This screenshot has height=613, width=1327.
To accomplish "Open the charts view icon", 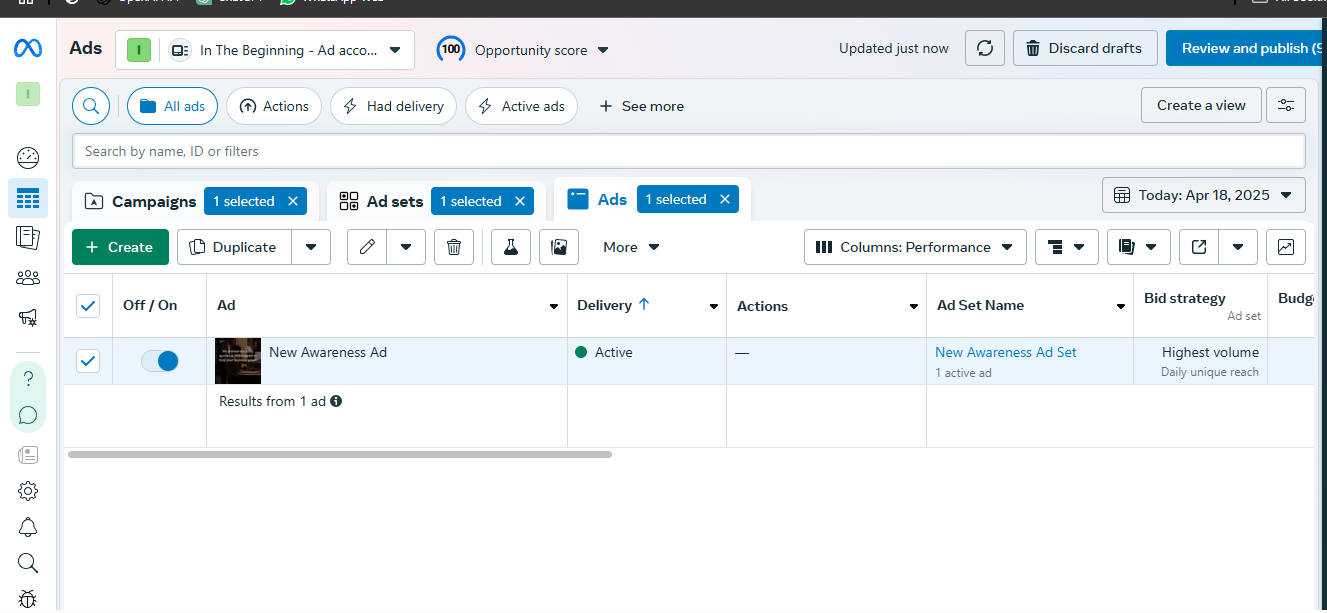I will click(1285, 247).
